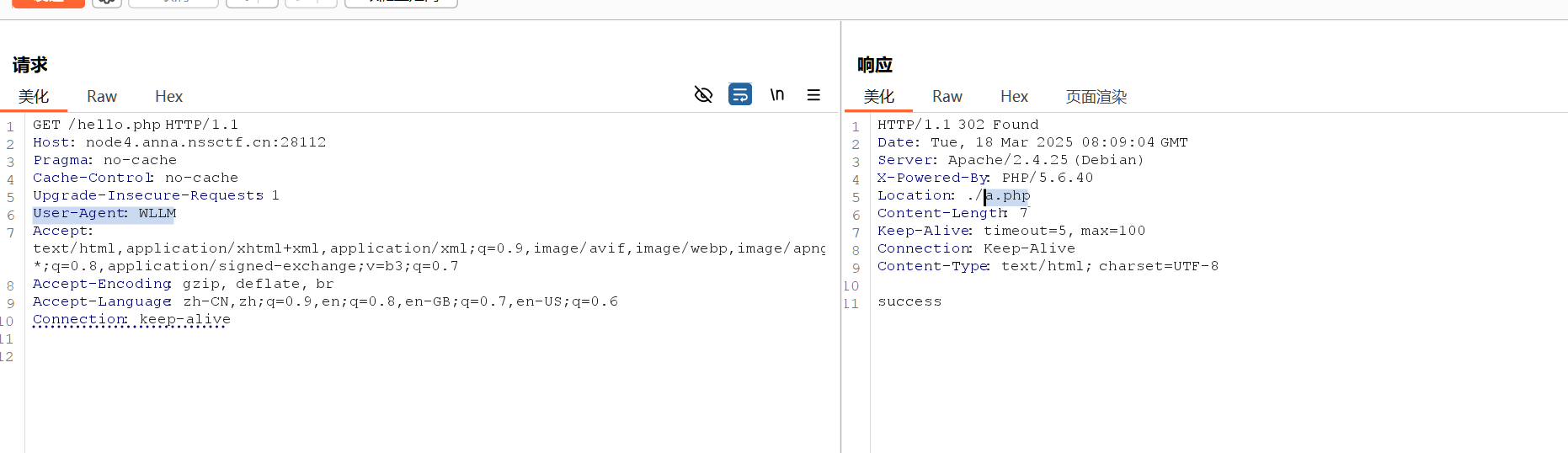Click the gear settings icon at top
This screenshot has height=453, width=1568.
106,3
